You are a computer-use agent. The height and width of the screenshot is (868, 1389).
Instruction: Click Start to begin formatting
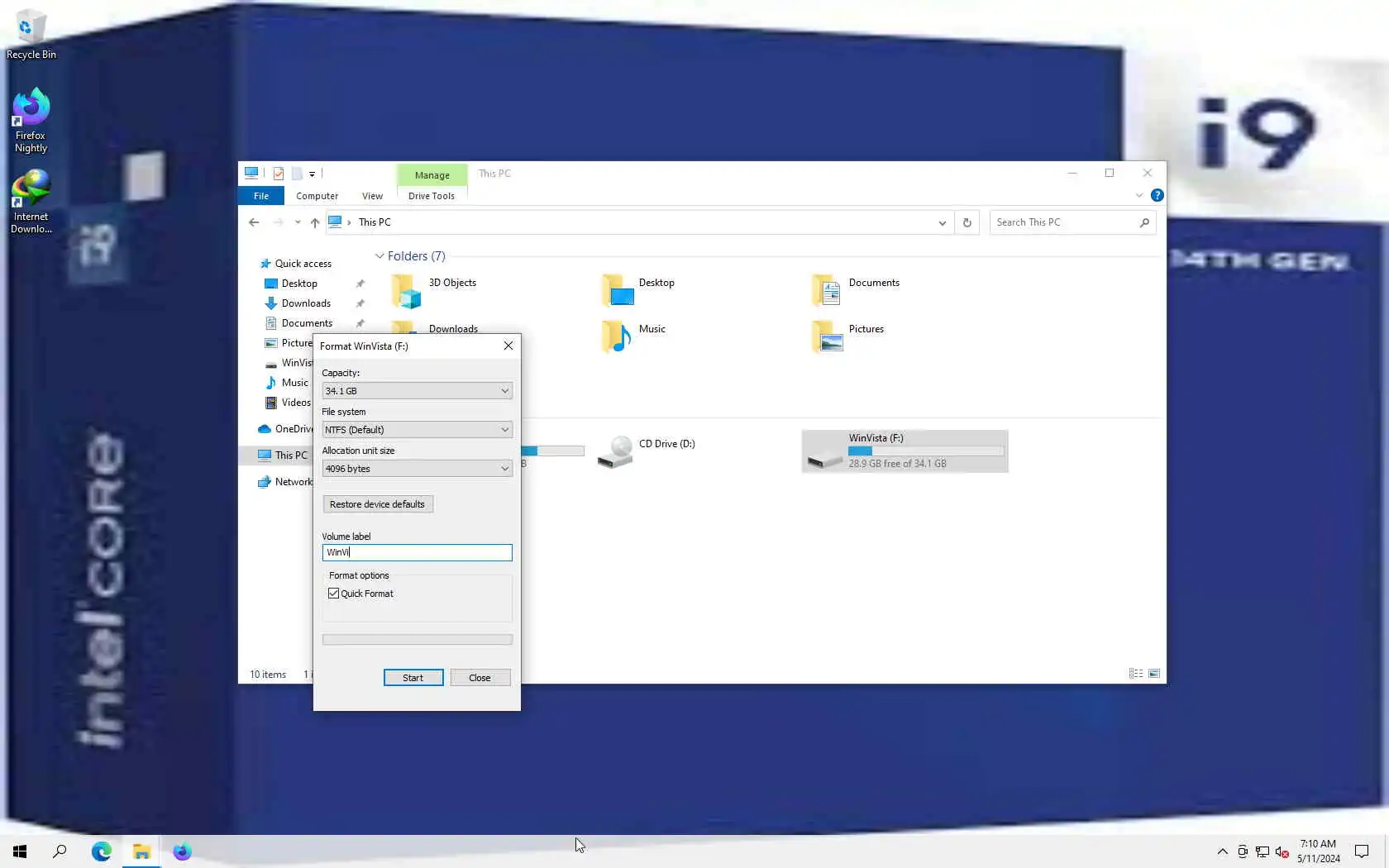pyautogui.click(x=413, y=678)
